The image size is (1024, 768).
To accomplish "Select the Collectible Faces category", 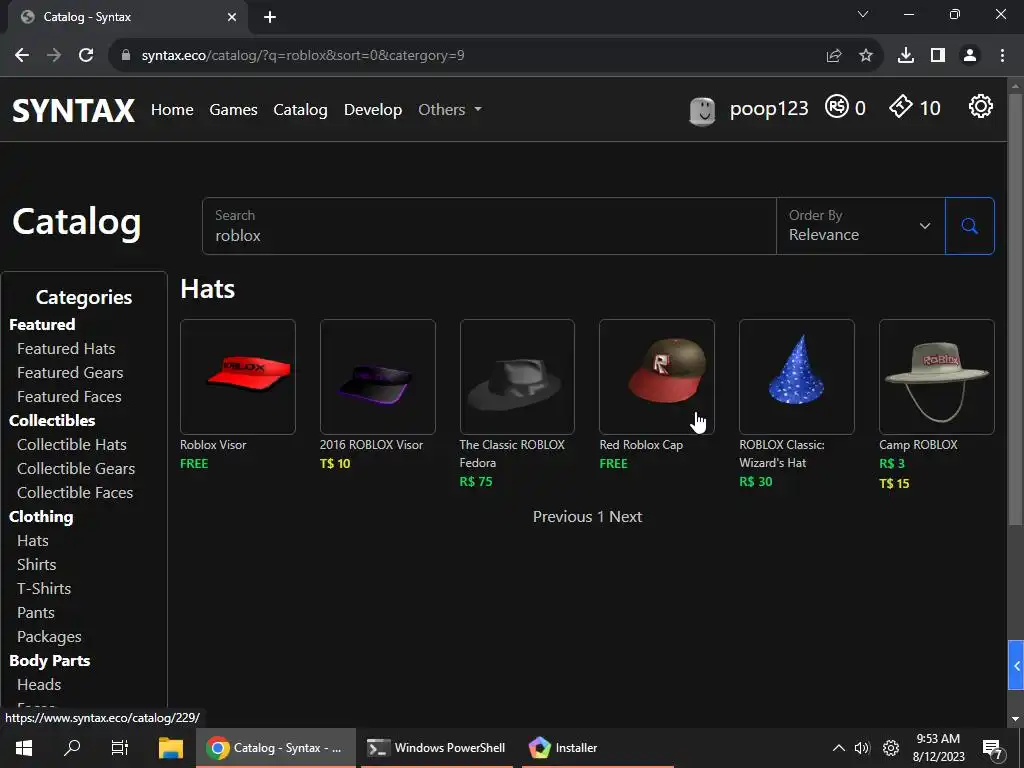I will point(75,493).
